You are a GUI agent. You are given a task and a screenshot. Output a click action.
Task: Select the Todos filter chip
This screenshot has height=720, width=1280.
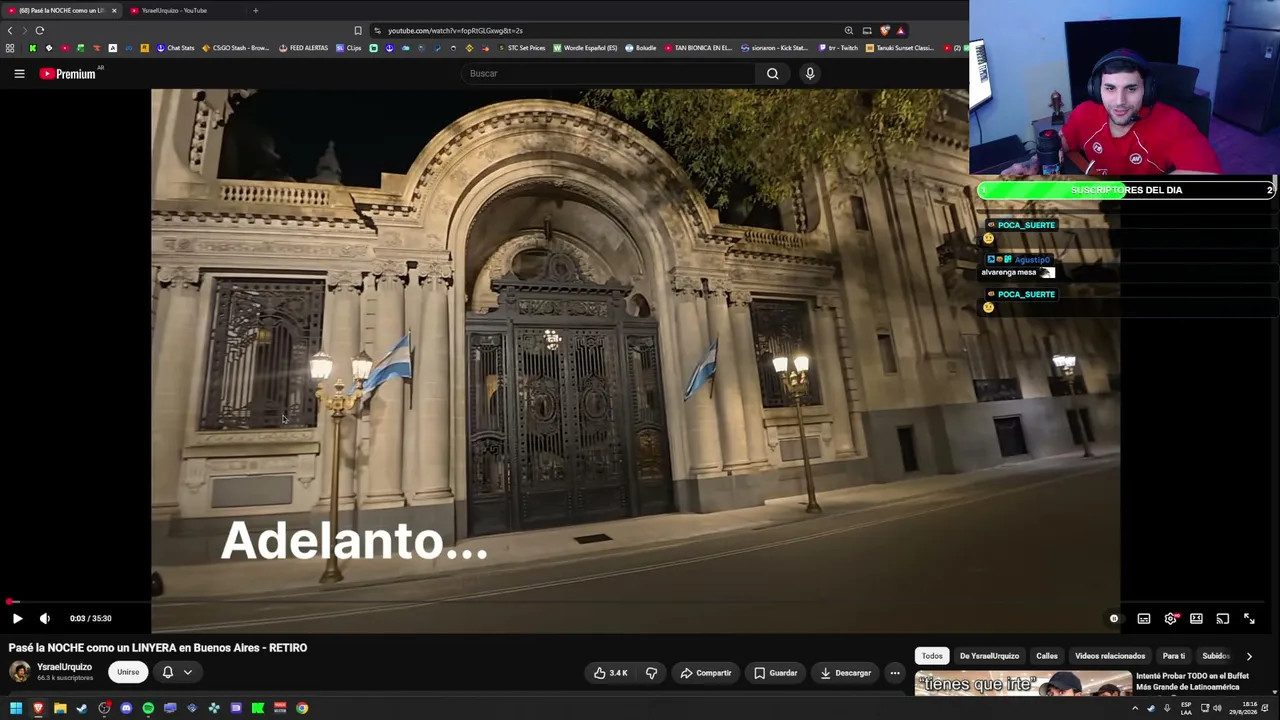pos(932,656)
